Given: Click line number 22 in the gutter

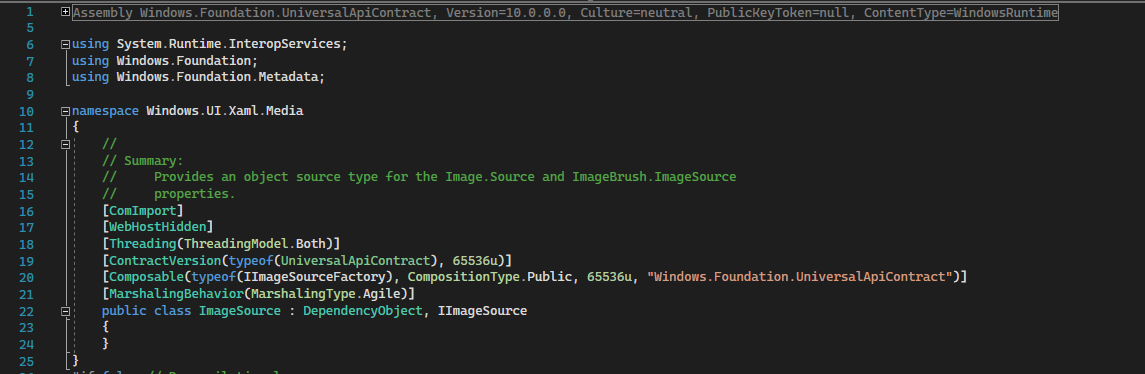Looking at the screenshot, I should point(26,311).
